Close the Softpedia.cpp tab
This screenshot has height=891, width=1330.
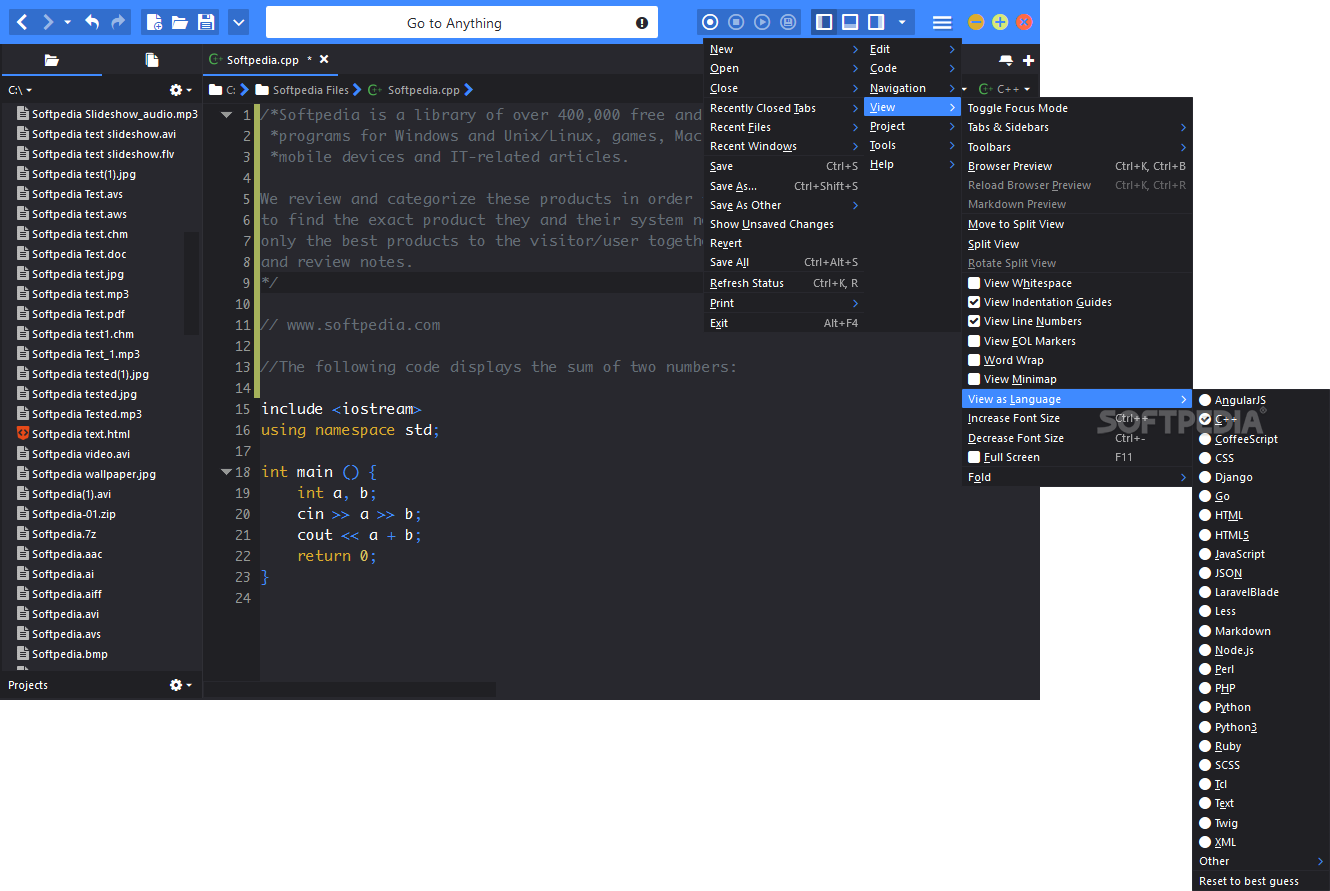[x=324, y=60]
